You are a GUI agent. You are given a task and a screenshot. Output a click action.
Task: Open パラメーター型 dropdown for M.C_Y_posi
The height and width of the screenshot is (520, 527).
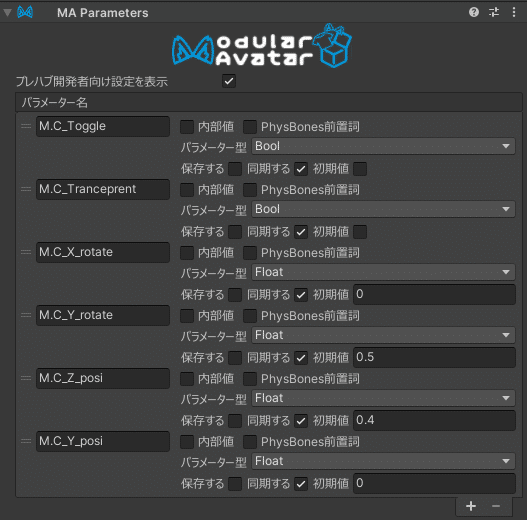coord(383,461)
